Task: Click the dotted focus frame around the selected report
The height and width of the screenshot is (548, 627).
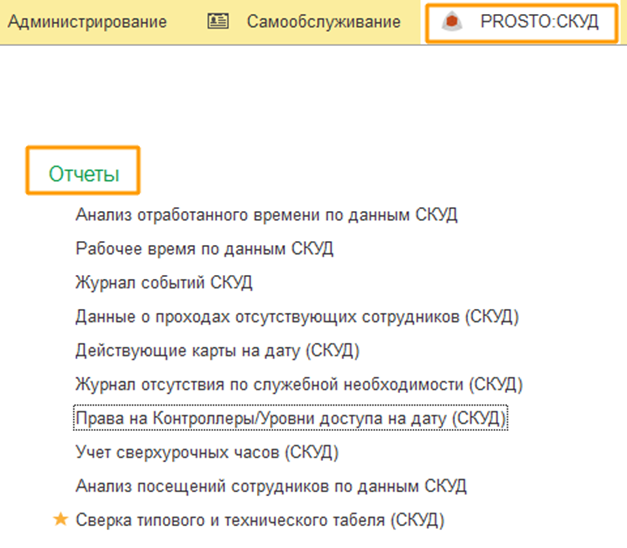Action: (509, 417)
